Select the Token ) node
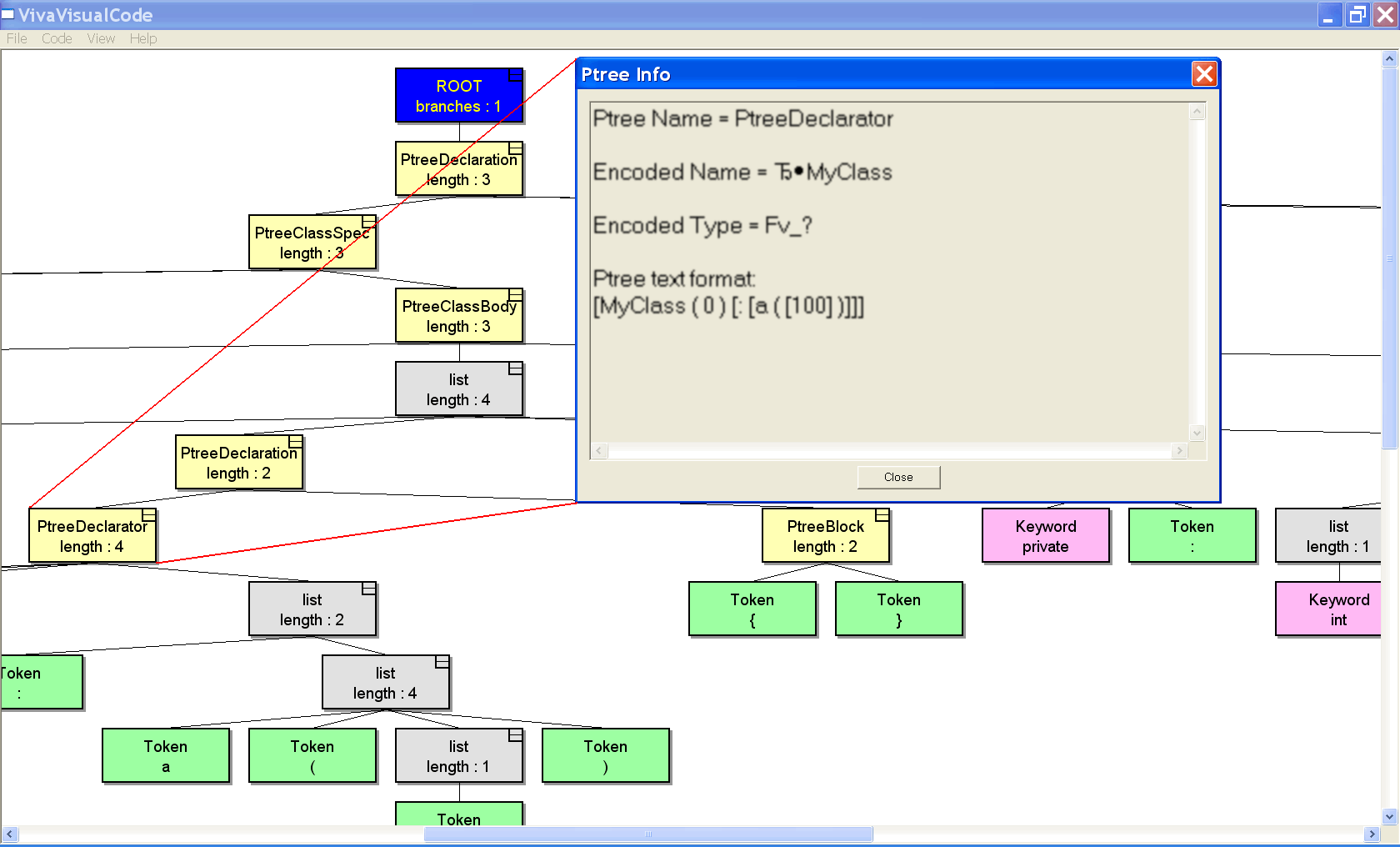This screenshot has width=1400, height=847. [606, 756]
